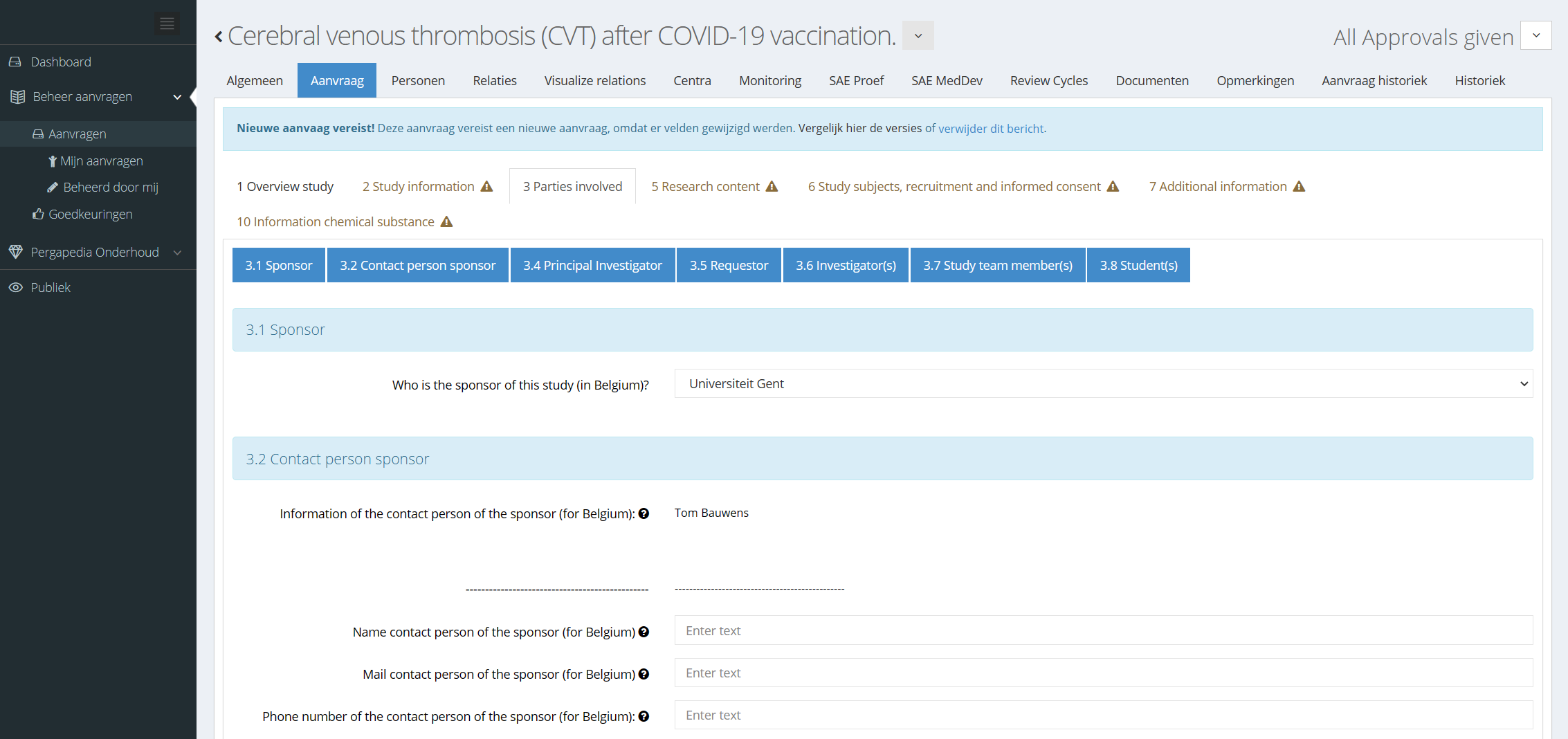Click the Dashboard icon in sidebar
Viewport: 1568px width, 739px height.
point(15,62)
